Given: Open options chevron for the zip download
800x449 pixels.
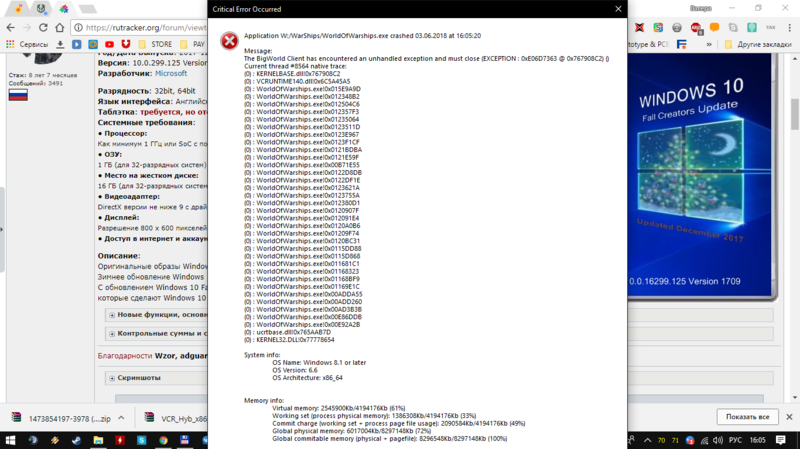Looking at the screenshot, I should [x=121, y=418].
